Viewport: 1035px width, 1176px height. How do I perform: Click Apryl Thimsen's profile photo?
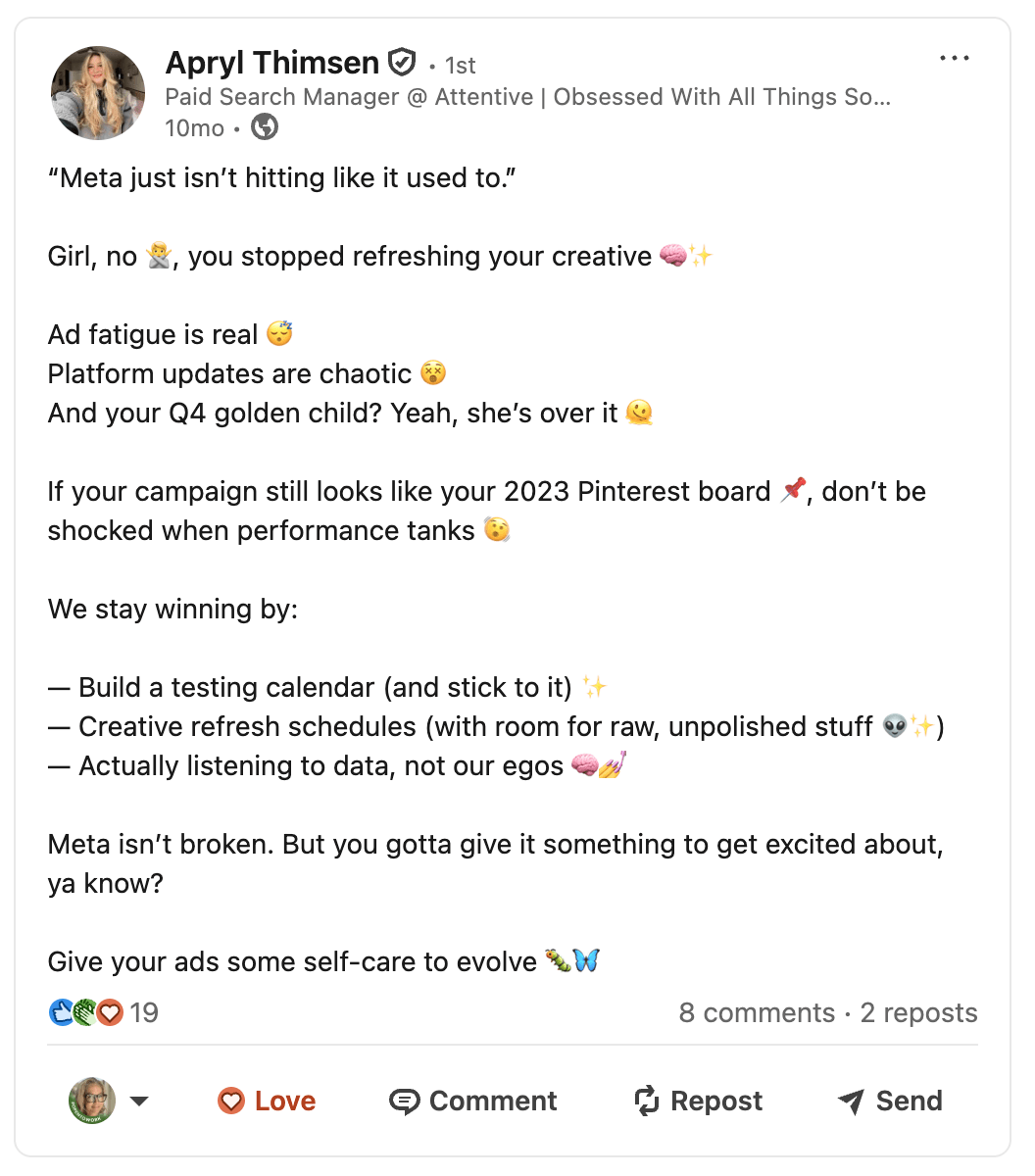pyautogui.click(x=98, y=93)
